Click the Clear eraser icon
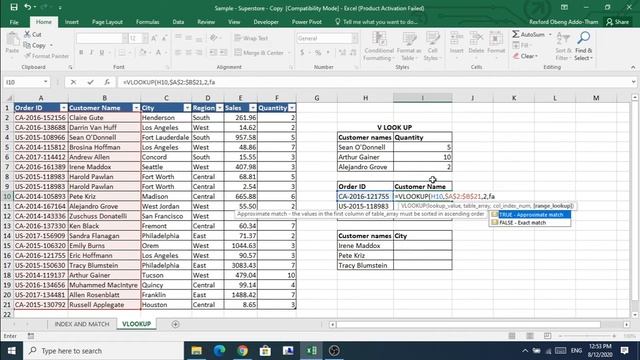Screen dimensions: 640x360 [x=516, y=56]
